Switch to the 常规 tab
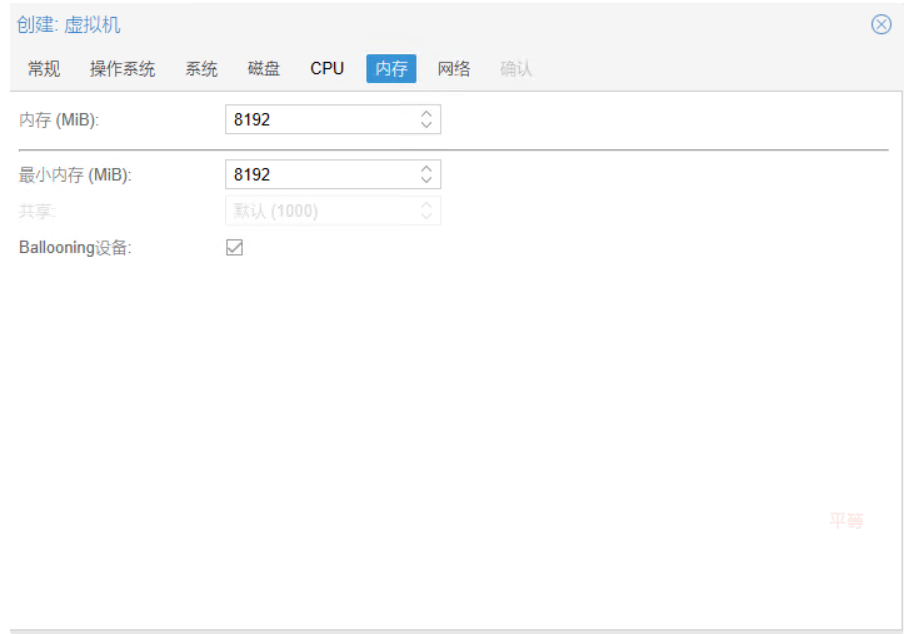The width and height of the screenshot is (915, 634). [x=44, y=69]
